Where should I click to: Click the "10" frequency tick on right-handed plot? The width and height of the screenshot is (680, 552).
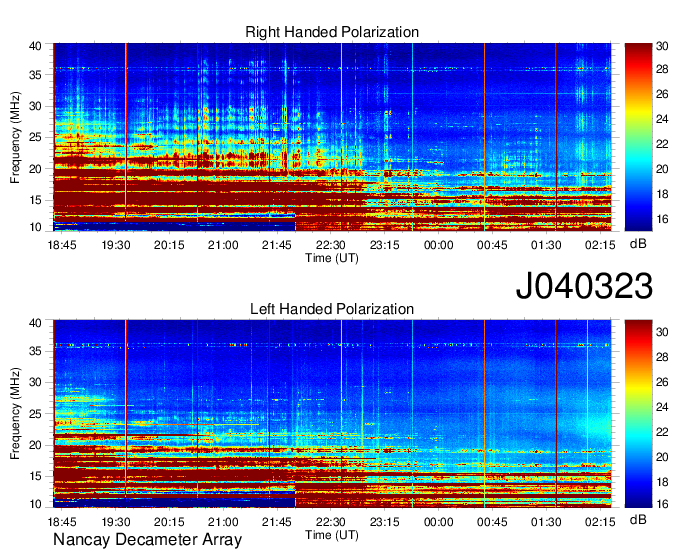pos(35,227)
